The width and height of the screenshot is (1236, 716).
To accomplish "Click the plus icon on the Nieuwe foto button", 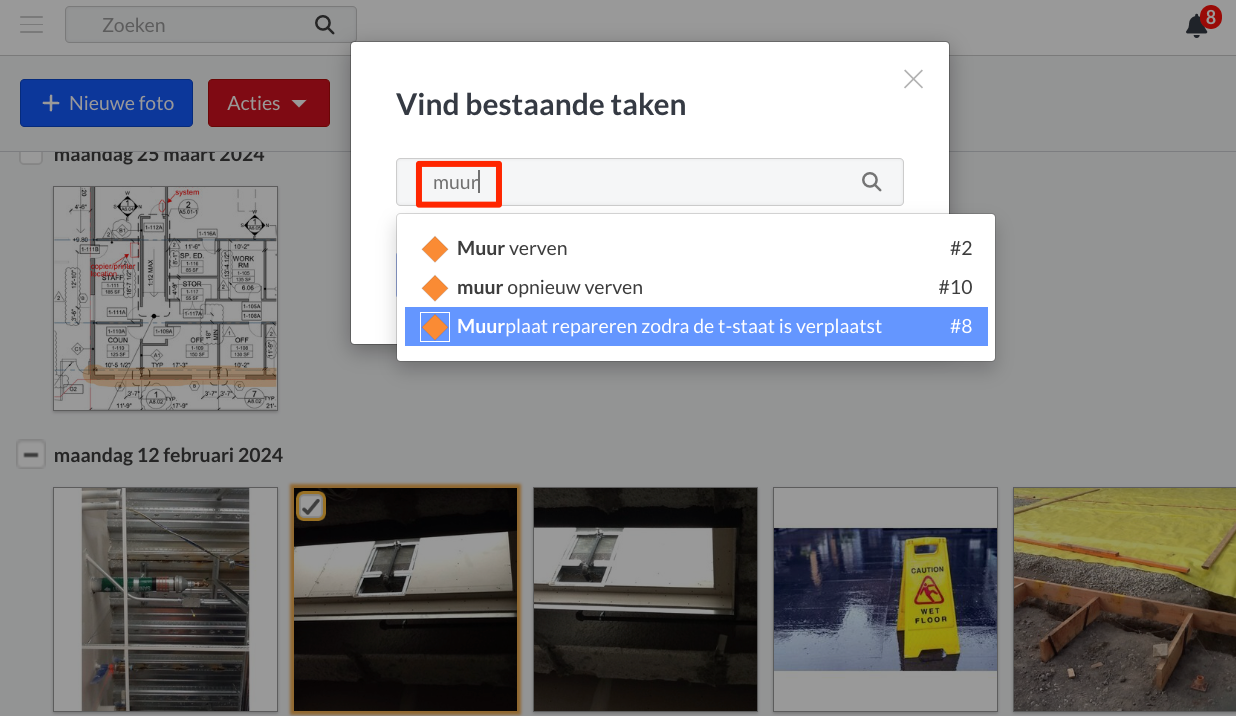I will point(52,102).
